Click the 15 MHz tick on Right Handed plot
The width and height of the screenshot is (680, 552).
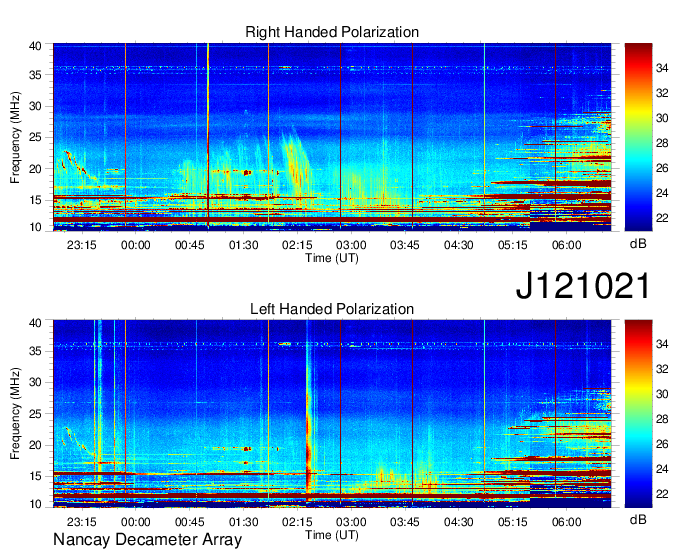tap(35, 200)
